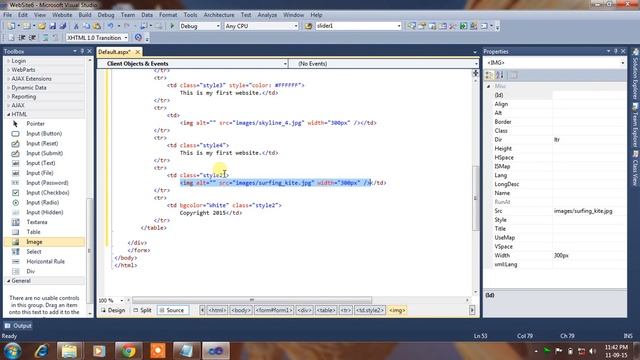
Task: Start debugging with green play icon
Action: [x=172, y=26]
